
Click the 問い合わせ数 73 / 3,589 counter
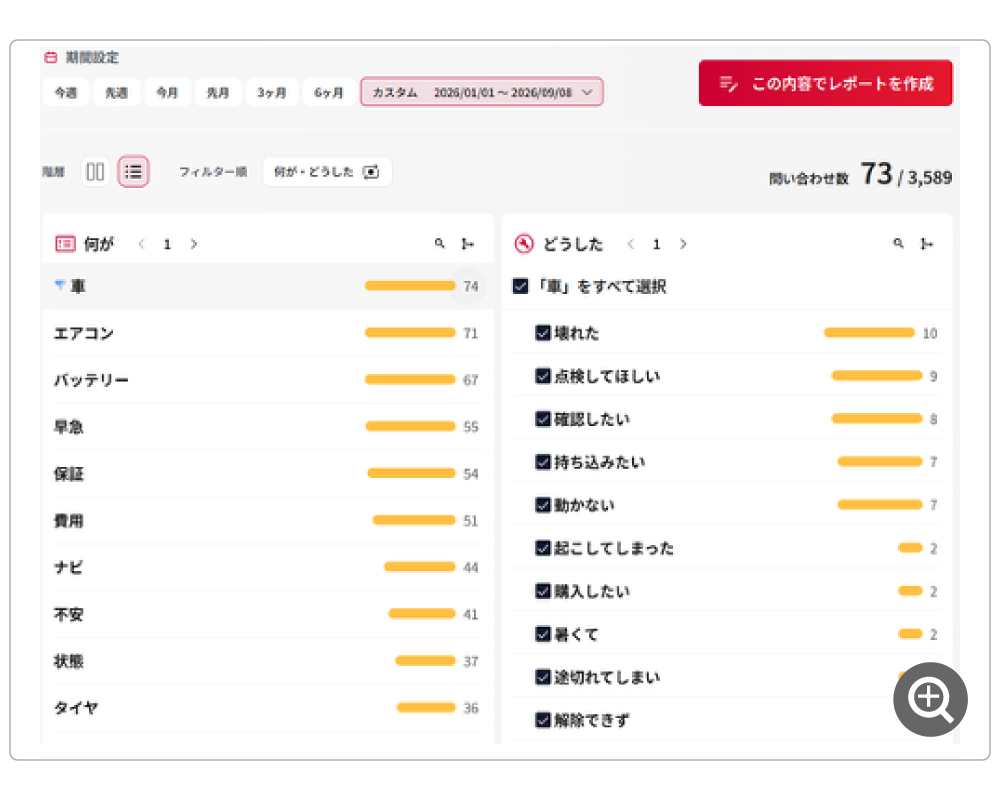pyautogui.click(x=860, y=174)
